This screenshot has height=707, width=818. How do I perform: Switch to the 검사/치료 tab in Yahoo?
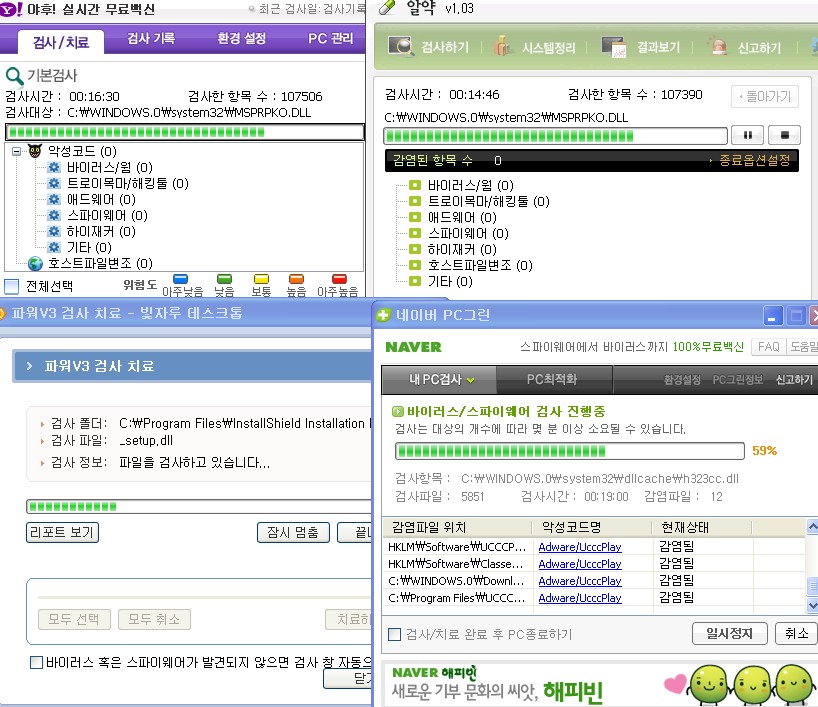[x=61, y=42]
